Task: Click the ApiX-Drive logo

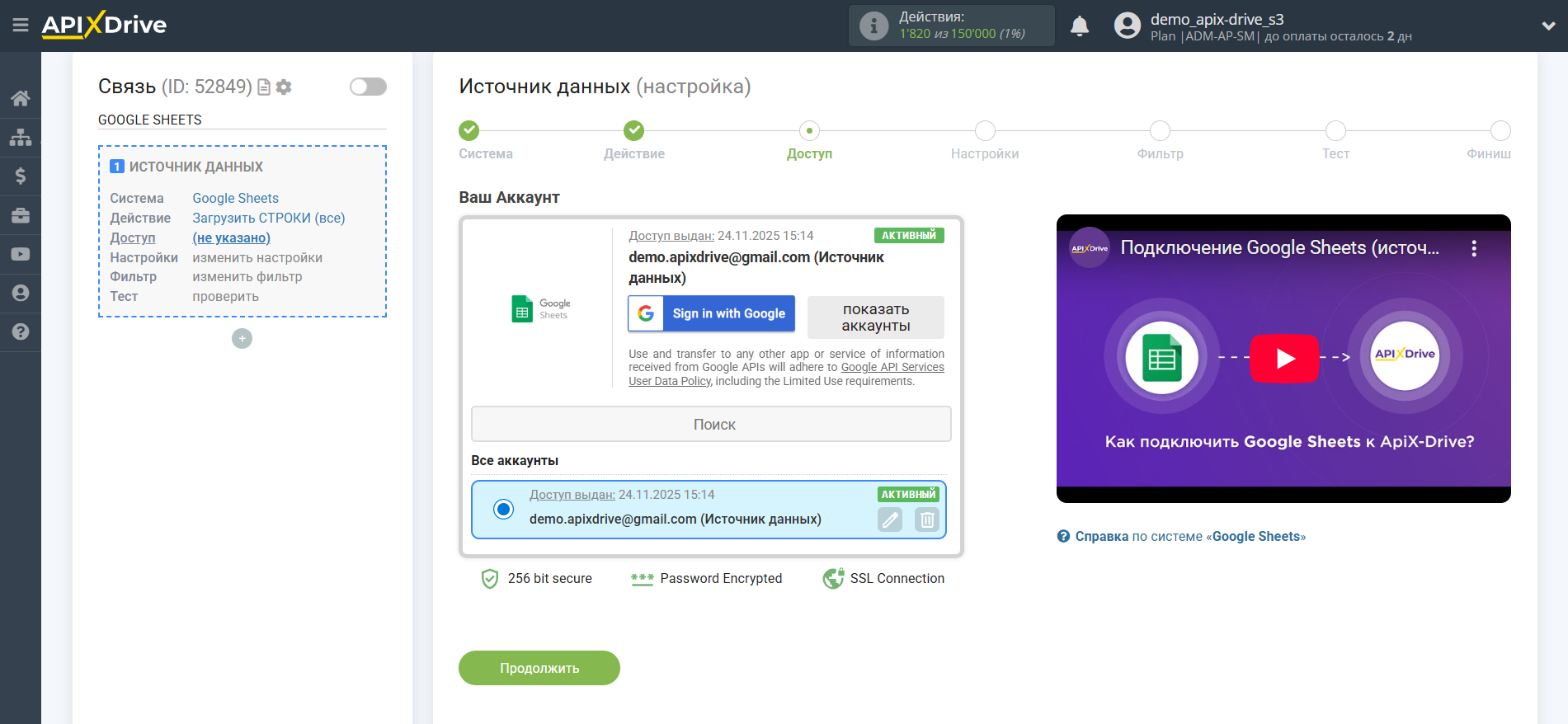Action: [104, 25]
